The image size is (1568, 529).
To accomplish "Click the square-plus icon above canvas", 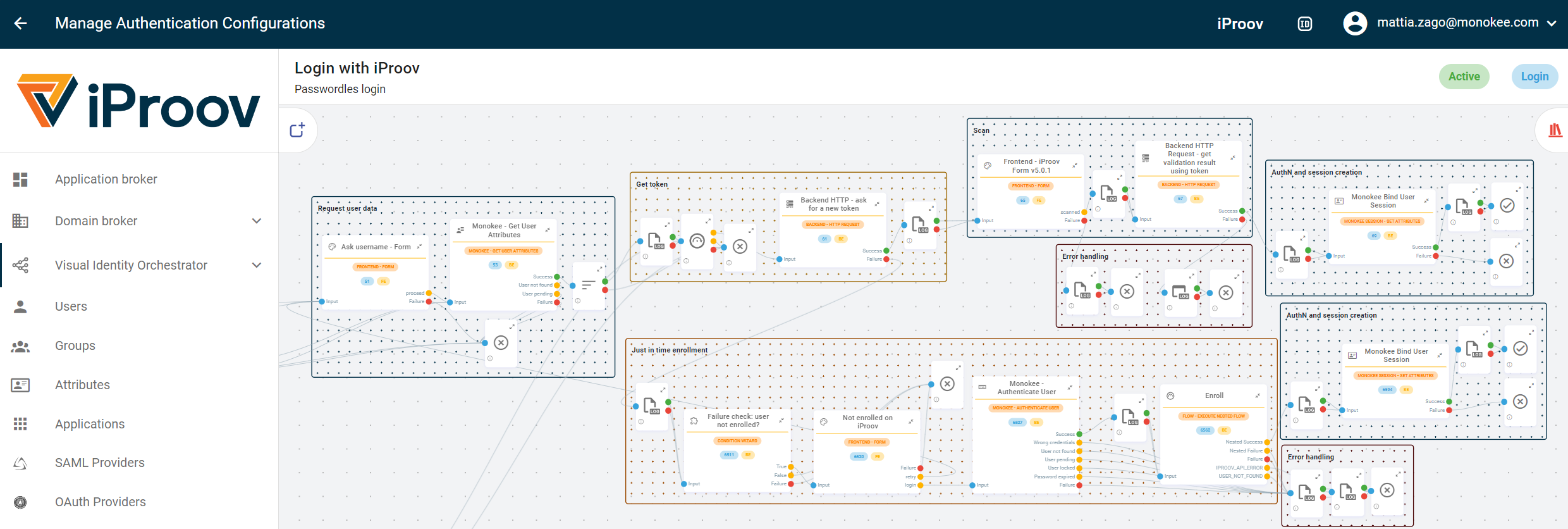I will [x=297, y=130].
